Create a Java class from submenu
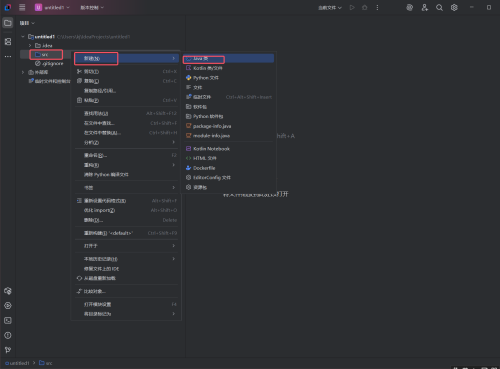 pos(228,58)
